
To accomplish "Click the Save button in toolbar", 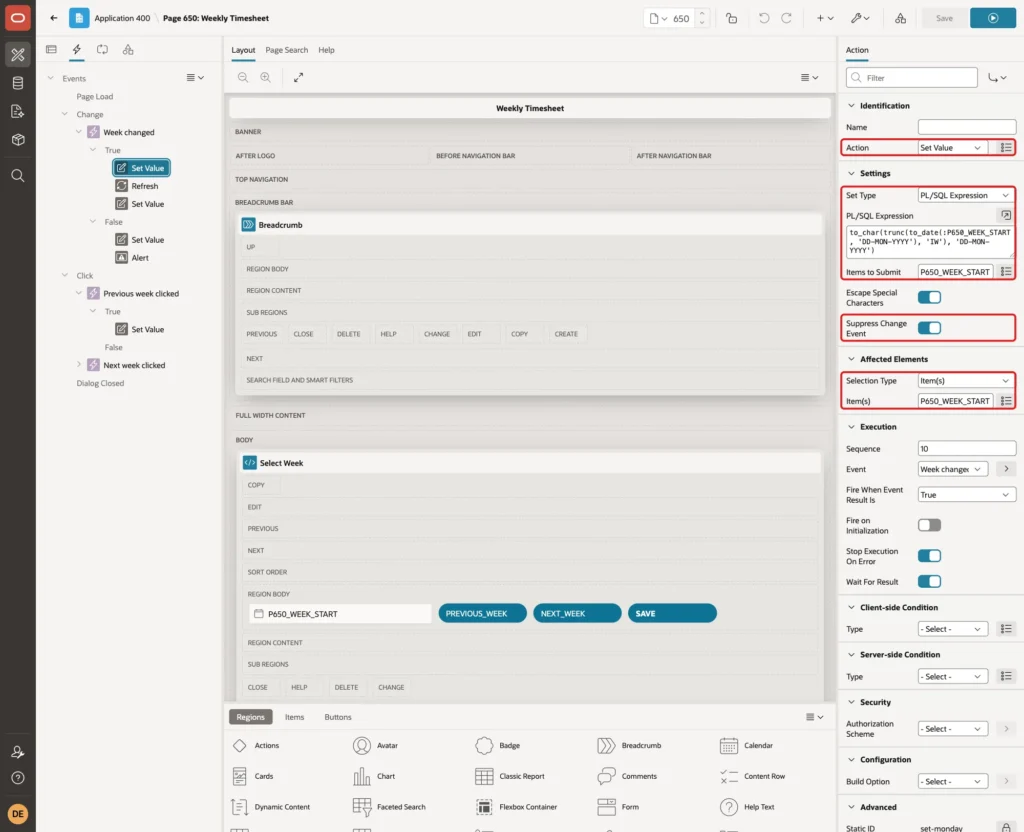I will click(x=944, y=18).
